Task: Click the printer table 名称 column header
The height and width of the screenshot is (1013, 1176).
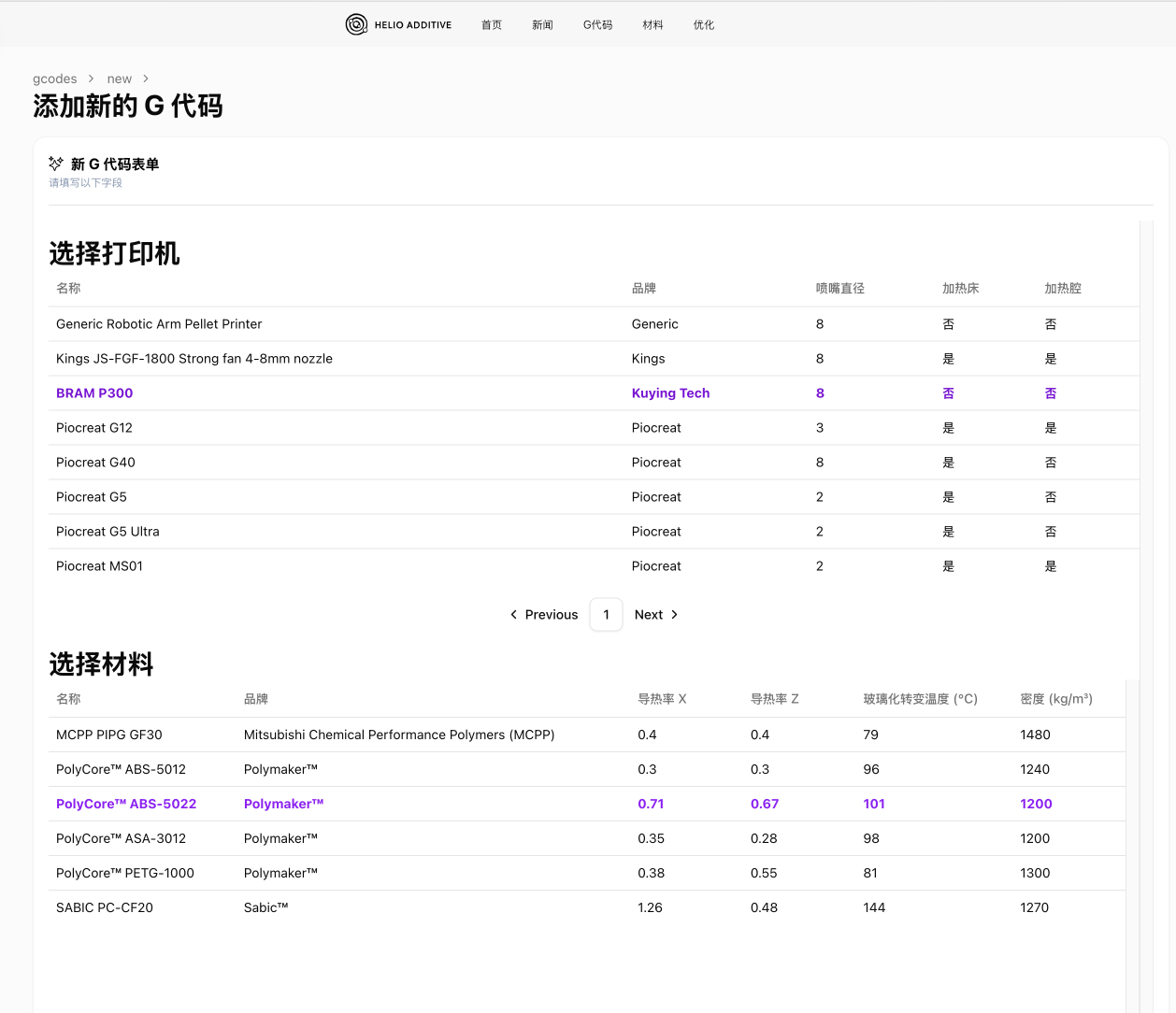Action: (x=68, y=289)
